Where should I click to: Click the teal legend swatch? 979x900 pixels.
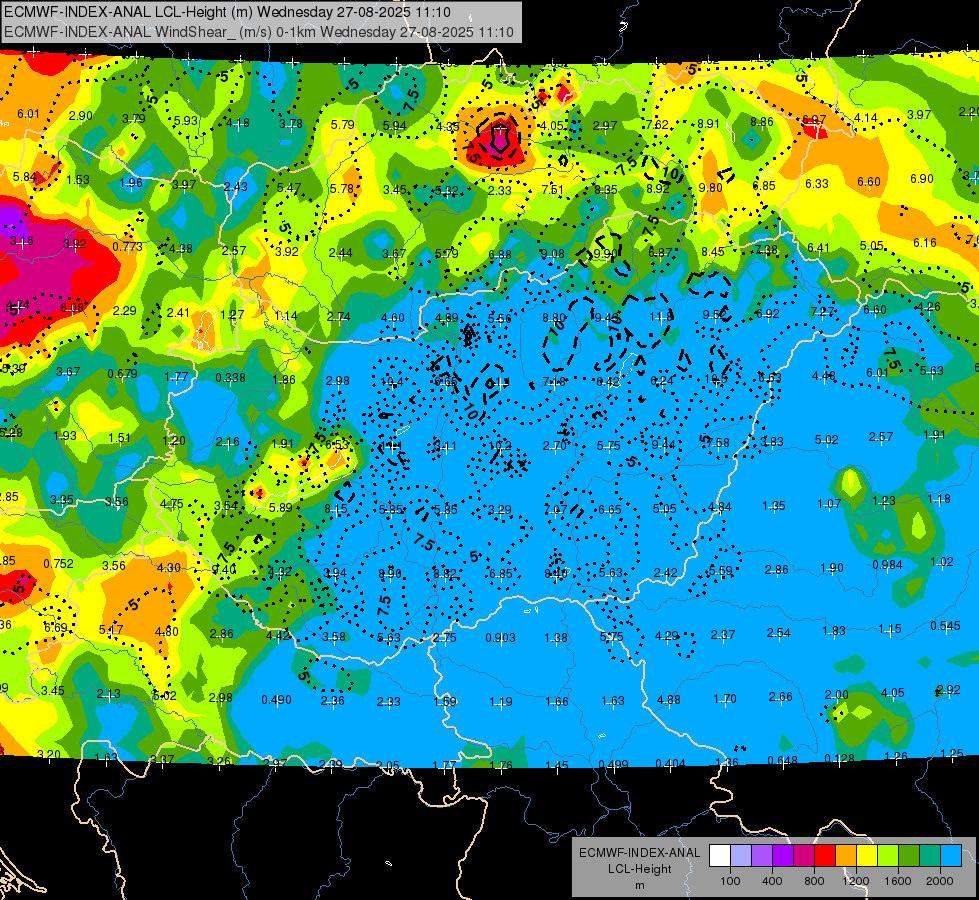930,855
